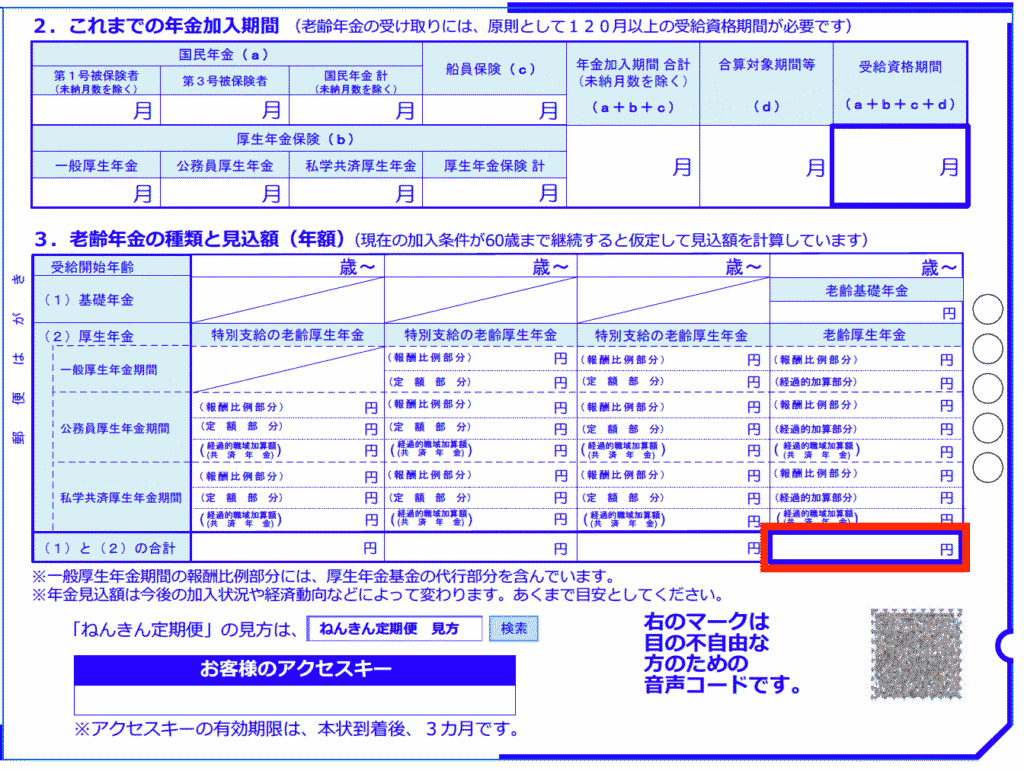Image resolution: width=1024 pixels, height=771 pixels.
Task: Click the months cell under 第1号被保険者
Action: [96, 110]
